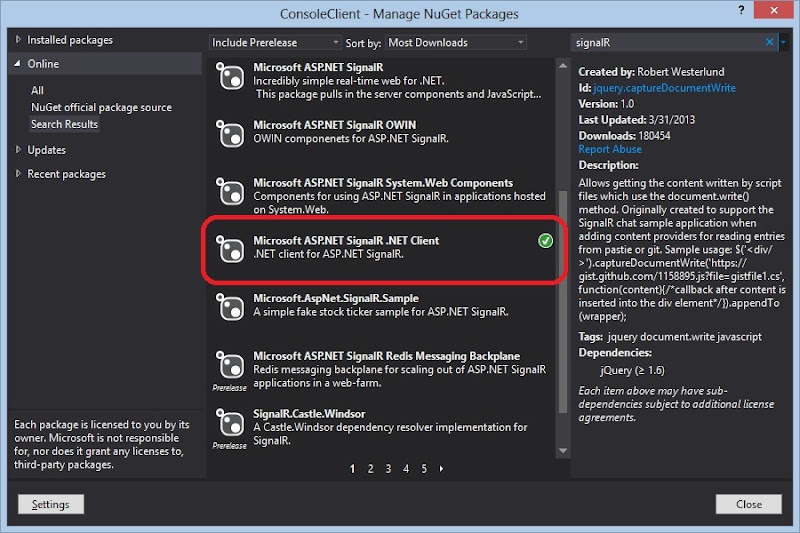
Task: Go to results page 3
Action: coord(388,468)
